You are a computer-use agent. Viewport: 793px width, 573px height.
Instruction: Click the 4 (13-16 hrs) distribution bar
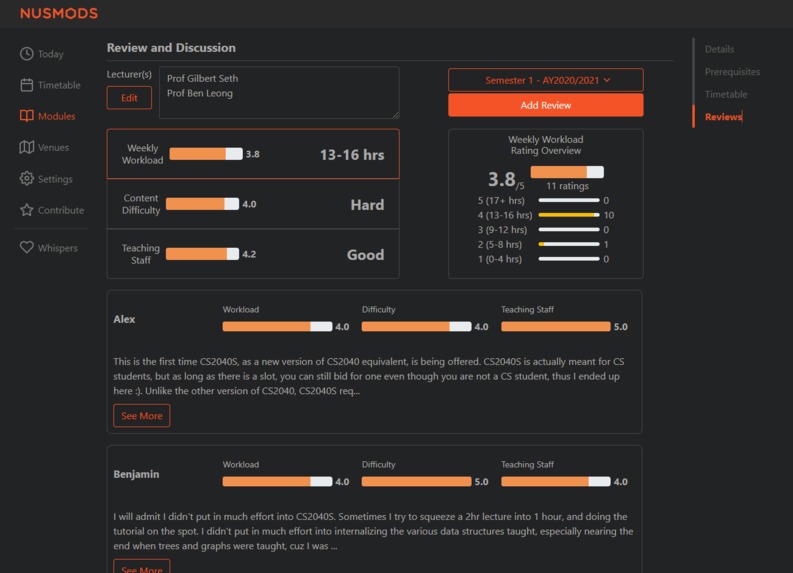tap(569, 215)
